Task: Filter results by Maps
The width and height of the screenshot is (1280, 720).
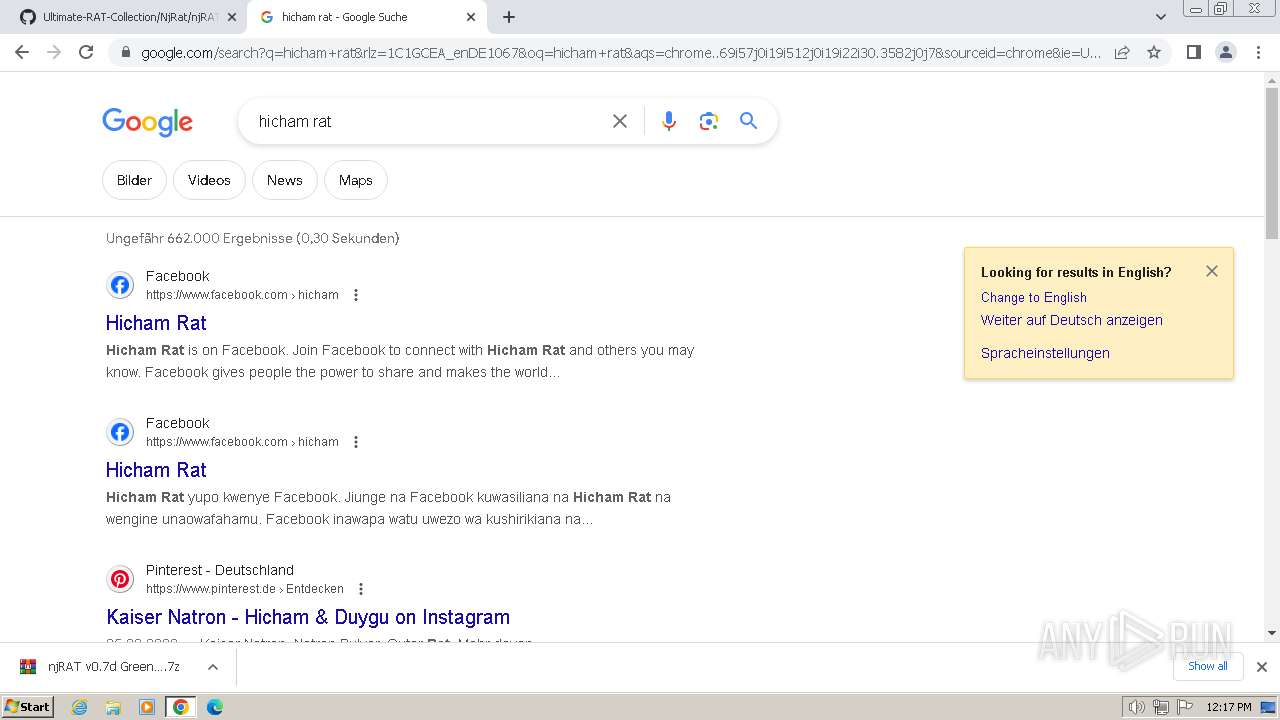Action: [x=355, y=180]
